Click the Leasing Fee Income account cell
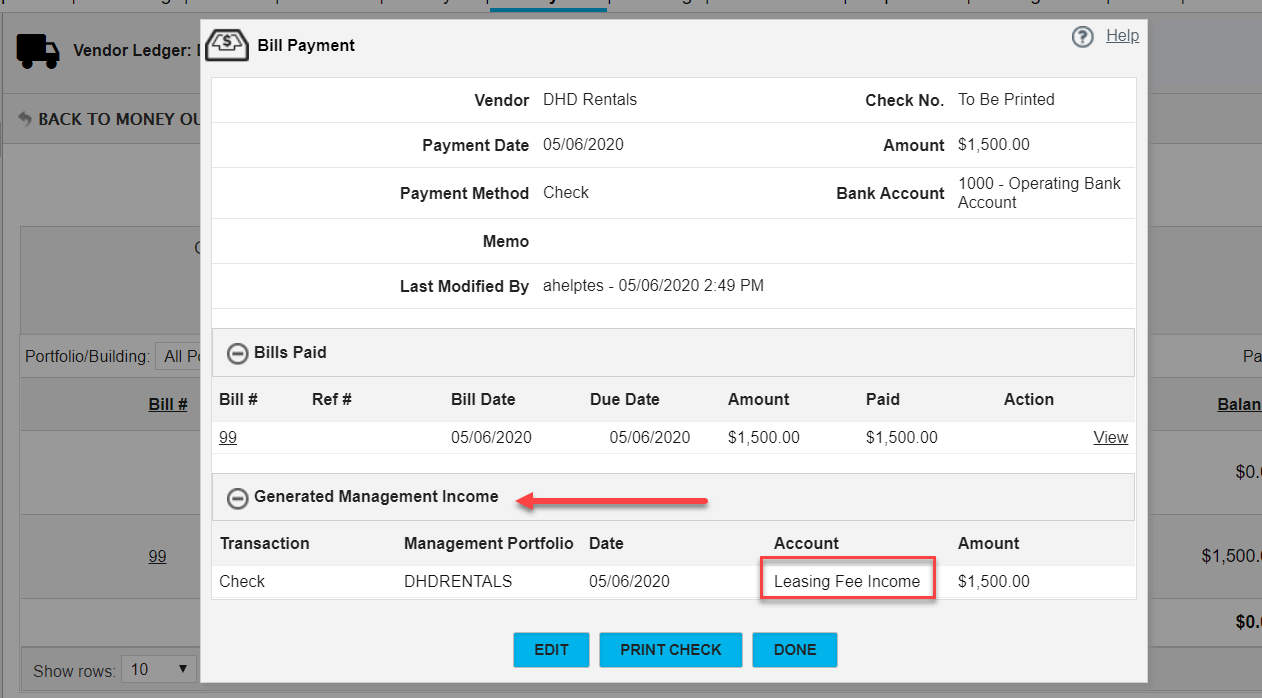This screenshot has width=1262, height=698. [847, 581]
